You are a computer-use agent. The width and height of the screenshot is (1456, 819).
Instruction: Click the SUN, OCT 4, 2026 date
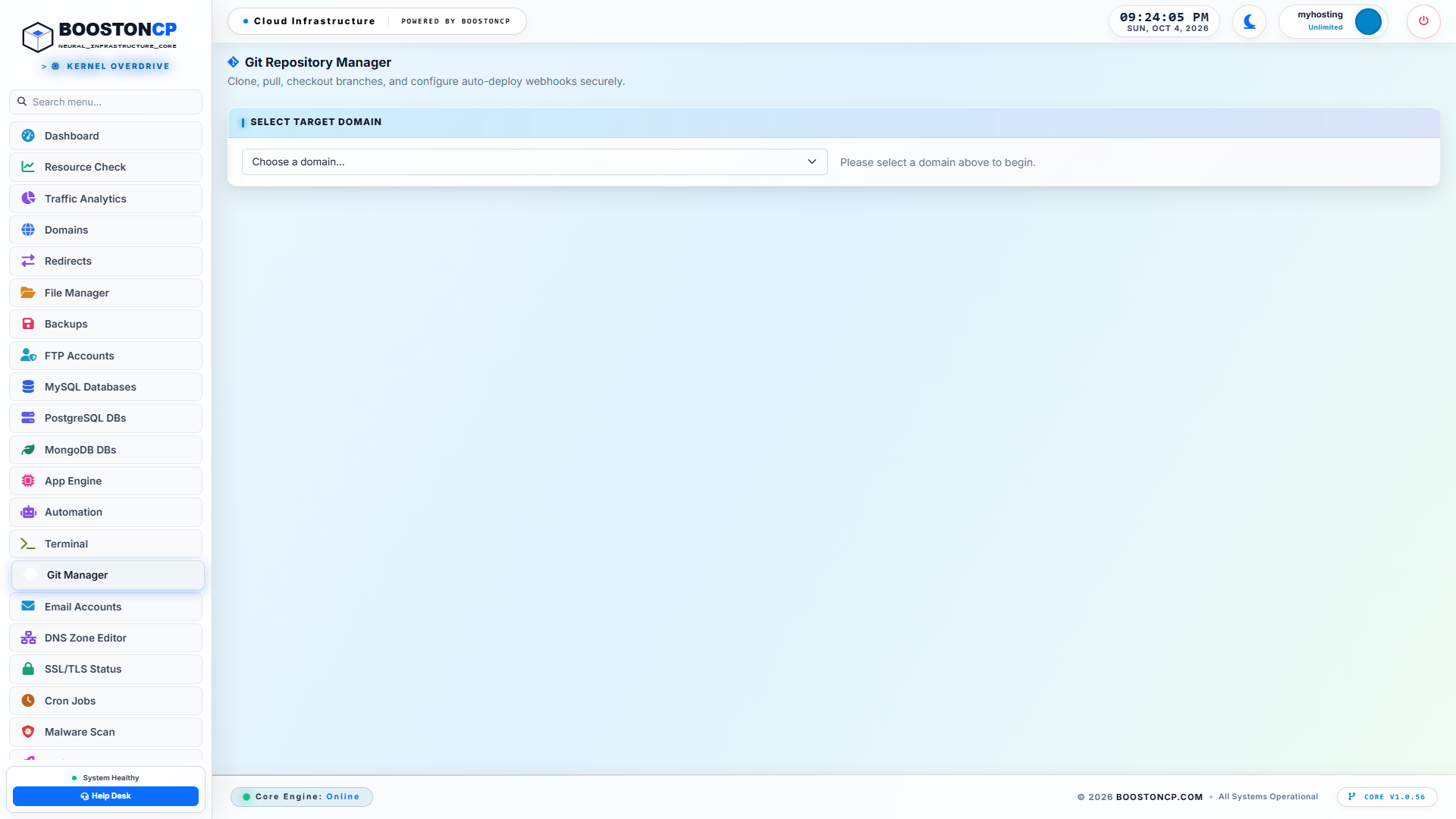point(1168,29)
